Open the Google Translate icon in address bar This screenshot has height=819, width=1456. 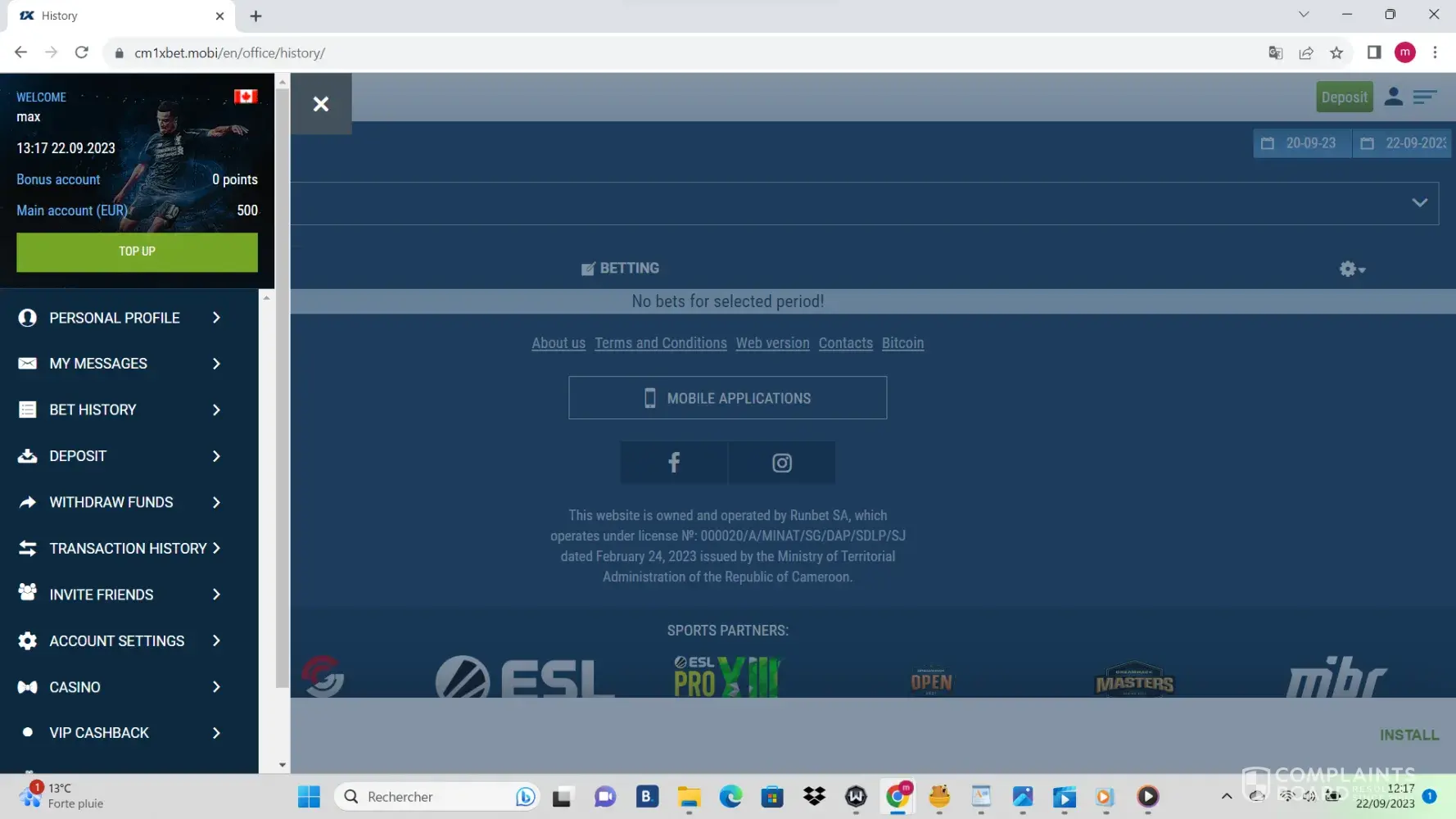click(1275, 52)
